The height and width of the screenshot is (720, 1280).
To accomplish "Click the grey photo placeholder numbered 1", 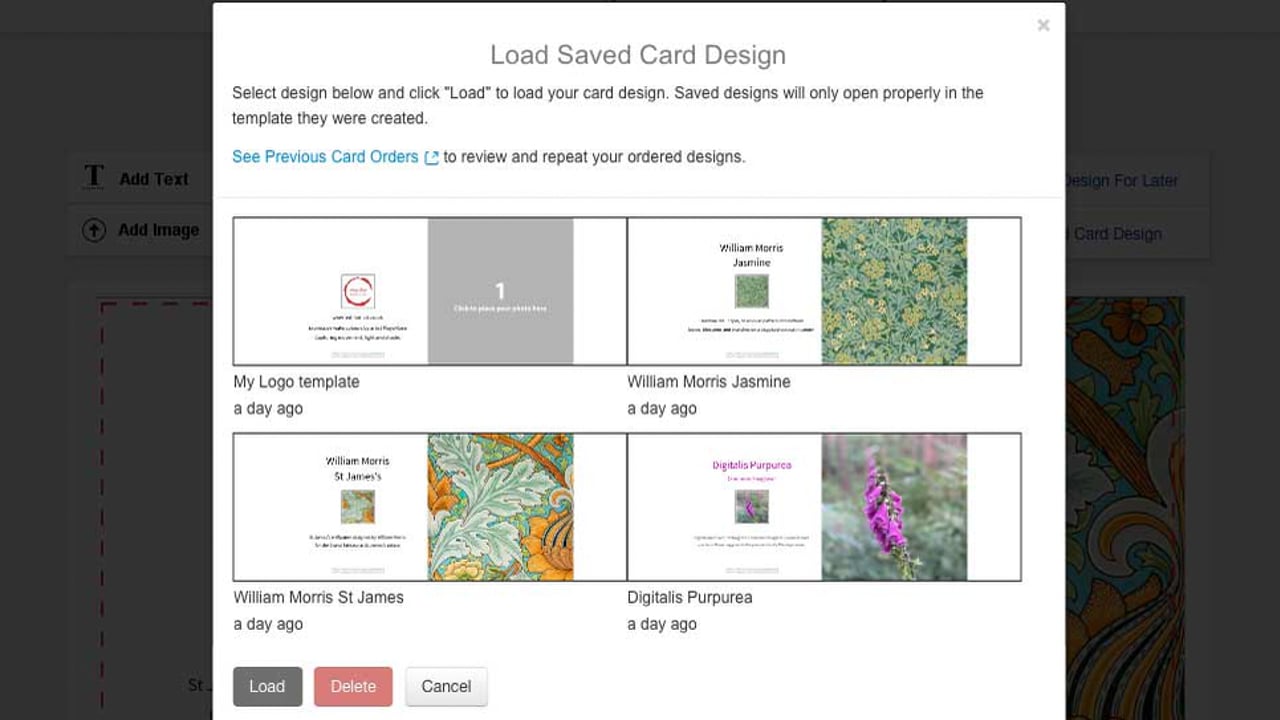I will tap(500, 291).
